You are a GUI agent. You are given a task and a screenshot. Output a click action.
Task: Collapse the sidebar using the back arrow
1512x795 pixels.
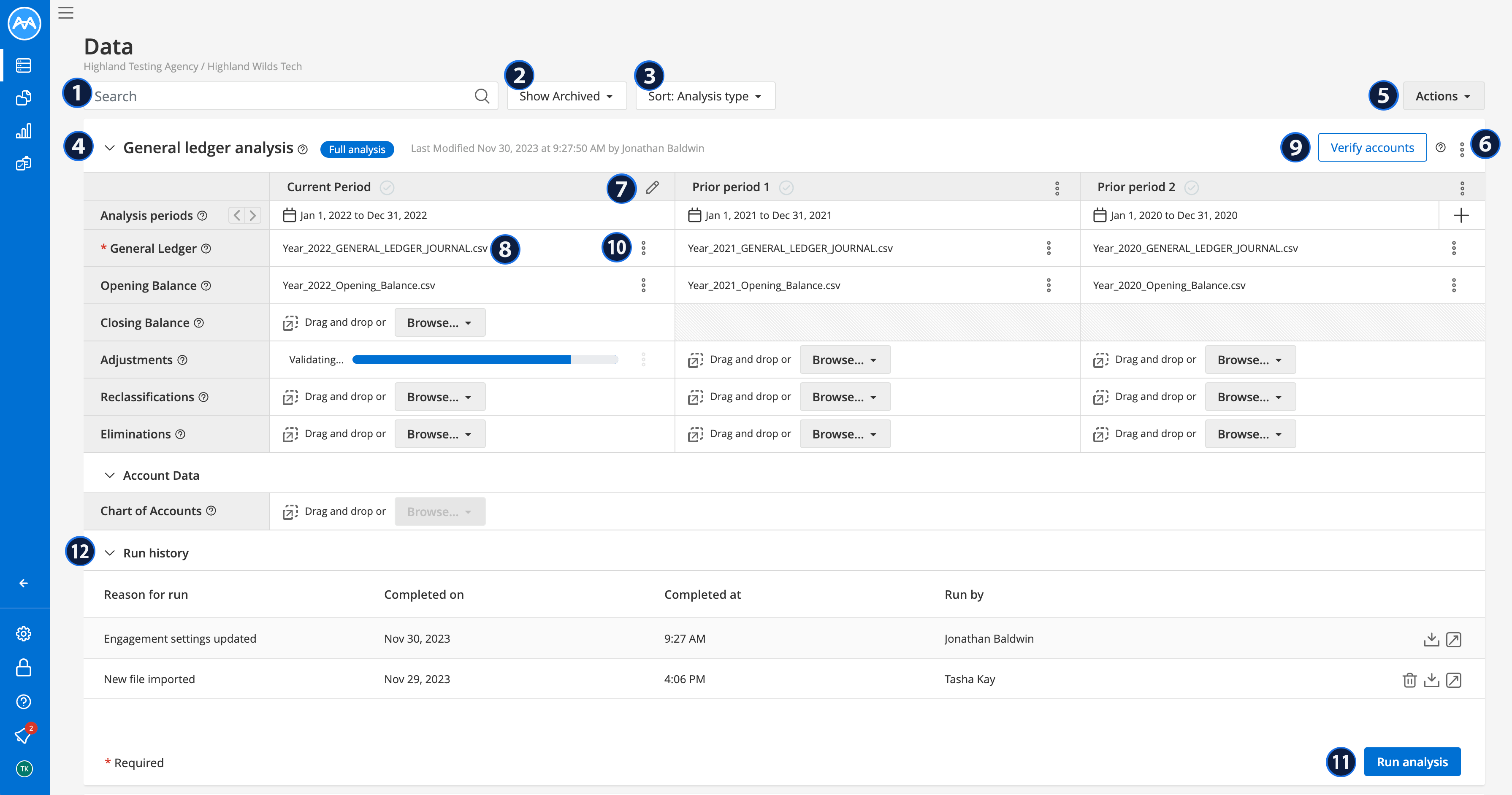[x=24, y=583]
